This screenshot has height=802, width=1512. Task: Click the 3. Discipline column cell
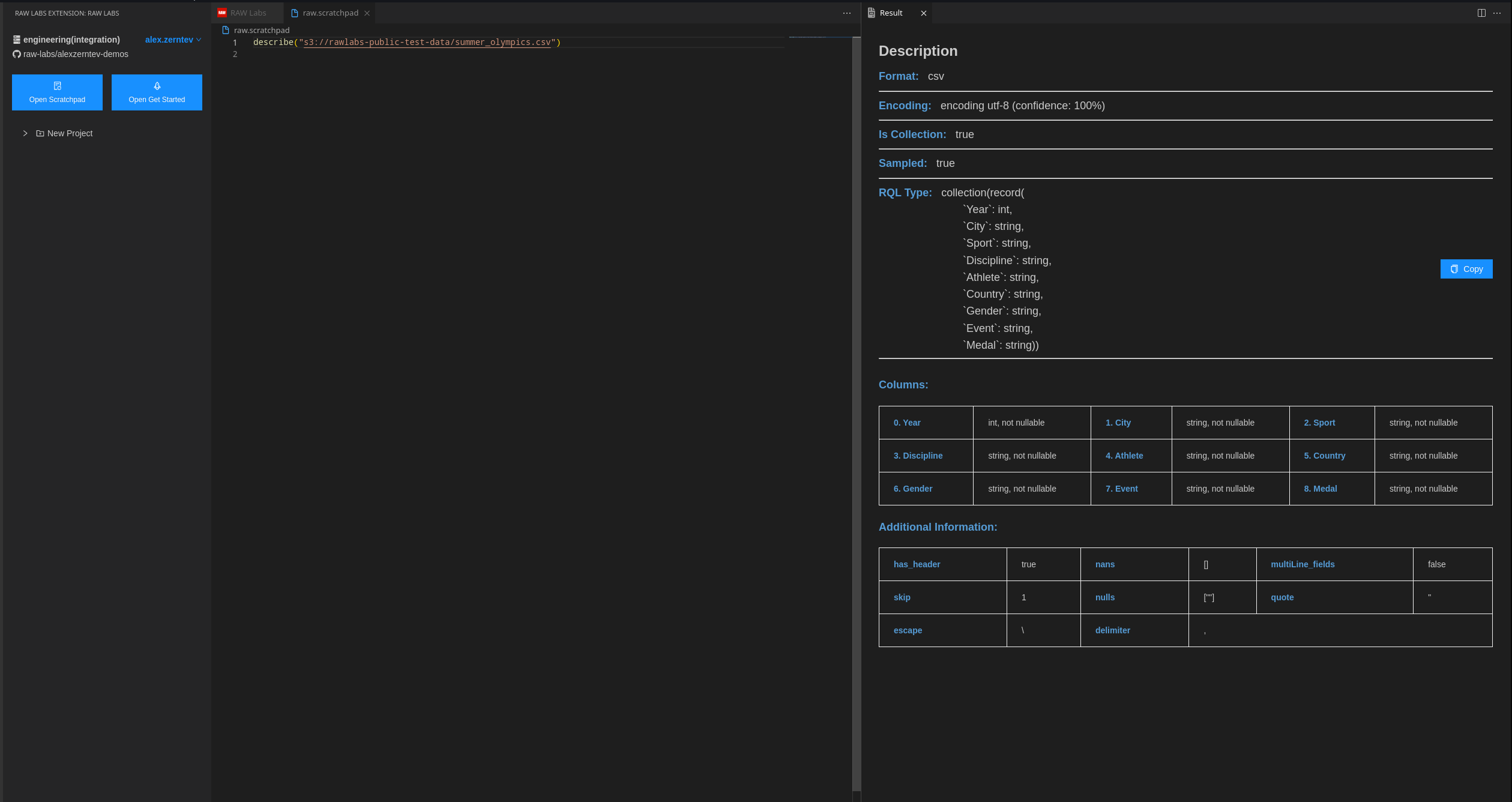926,456
